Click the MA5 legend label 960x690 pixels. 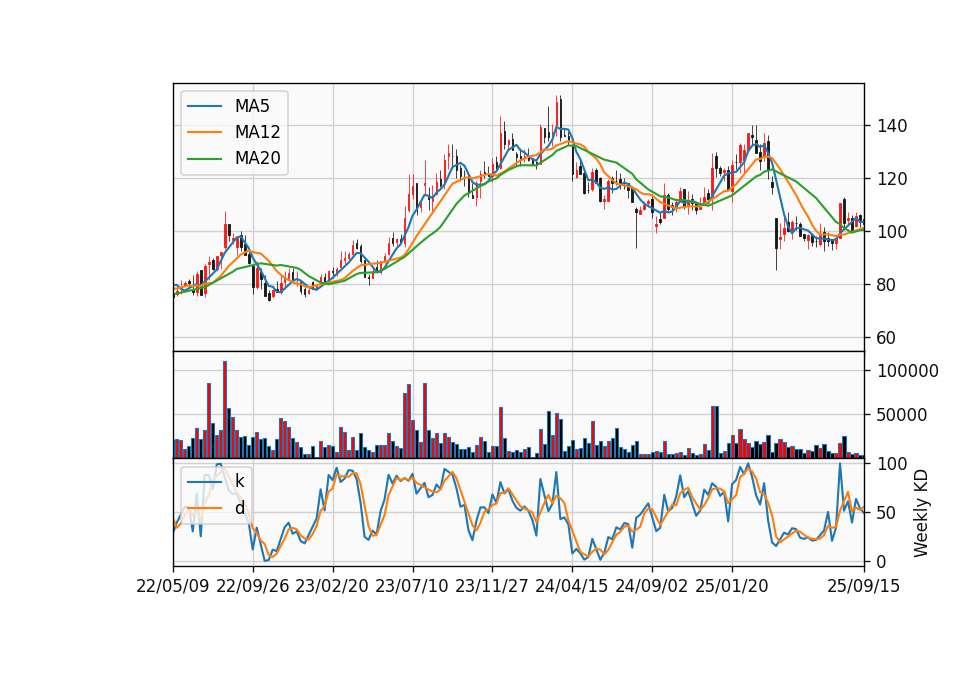coord(252,106)
